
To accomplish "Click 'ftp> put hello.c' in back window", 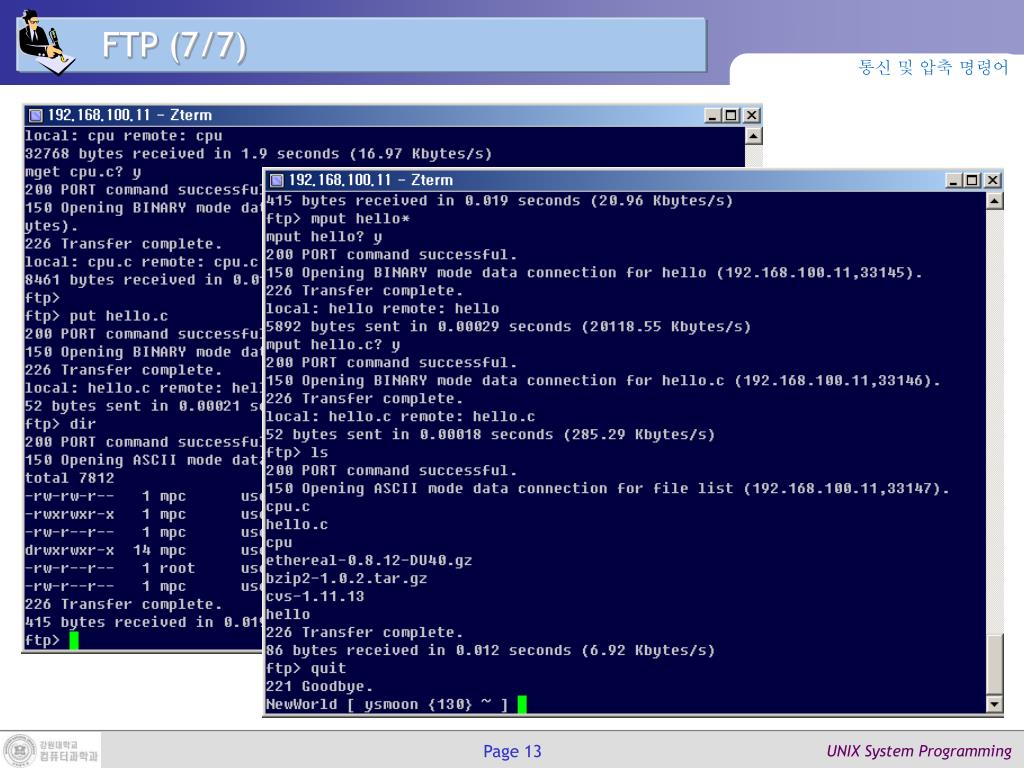I will (x=96, y=316).
